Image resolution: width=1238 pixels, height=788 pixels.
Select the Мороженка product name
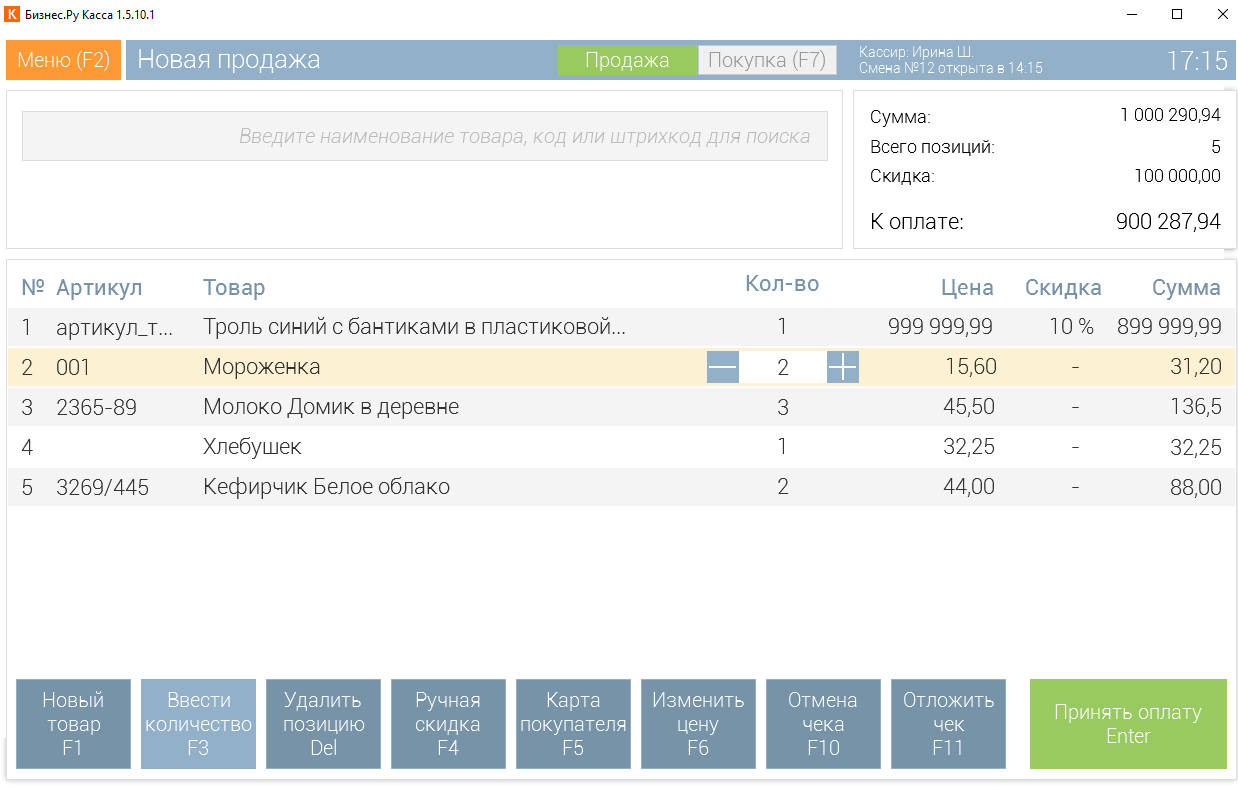pyautogui.click(x=262, y=367)
